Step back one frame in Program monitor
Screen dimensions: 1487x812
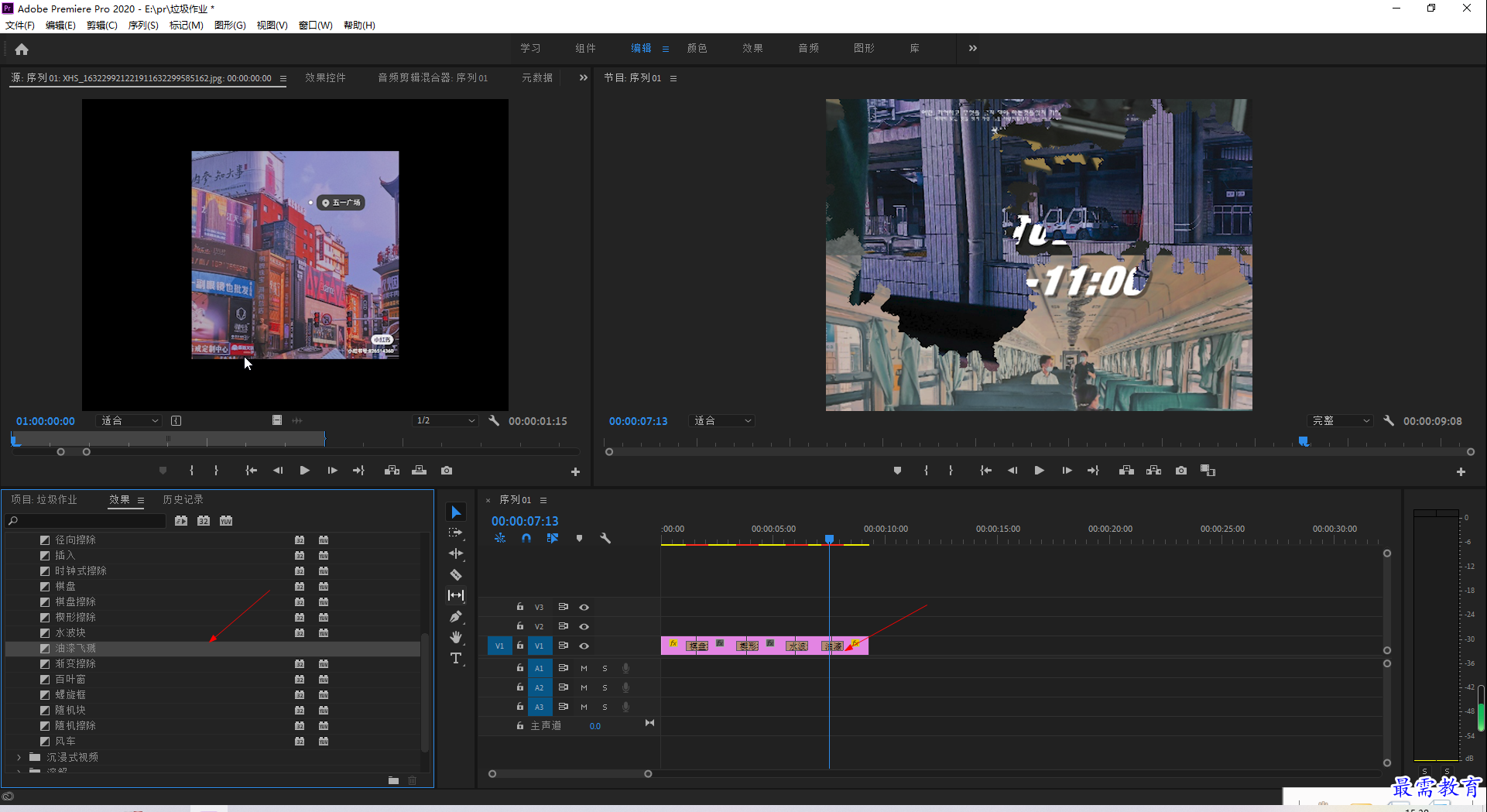1012,471
